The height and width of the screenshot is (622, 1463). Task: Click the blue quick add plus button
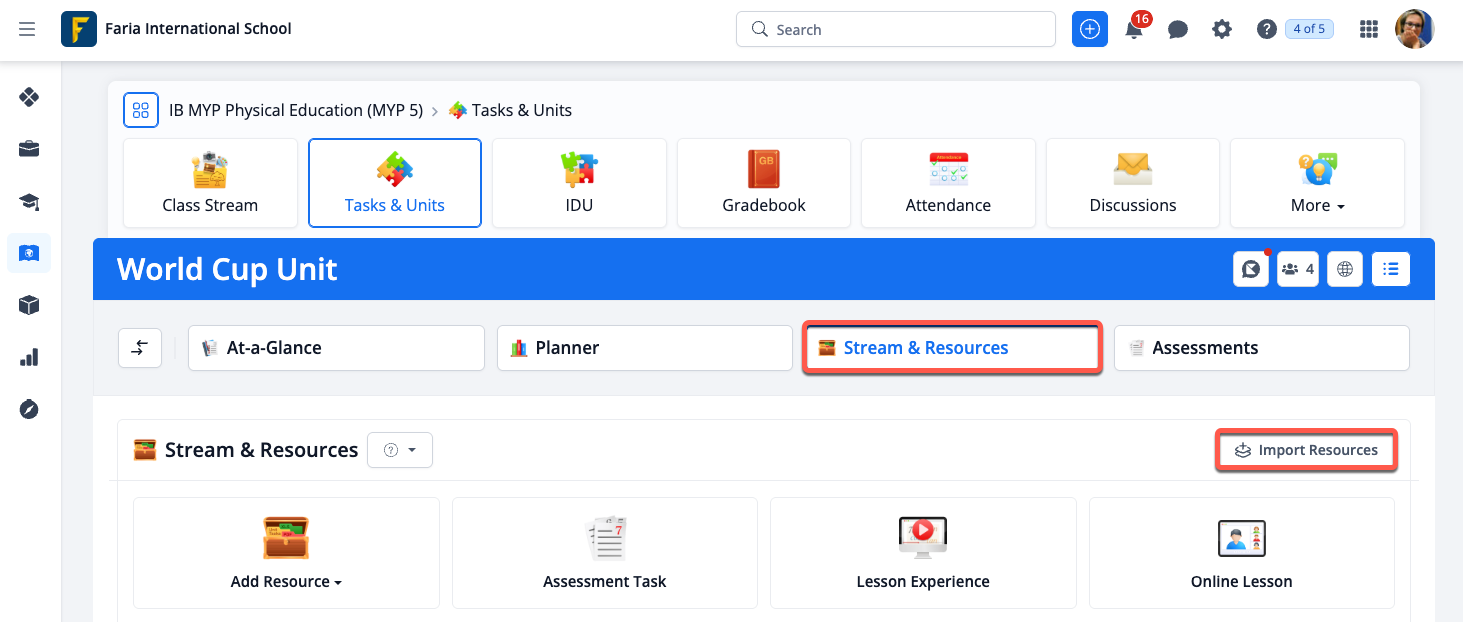[x=1090, y=30]
